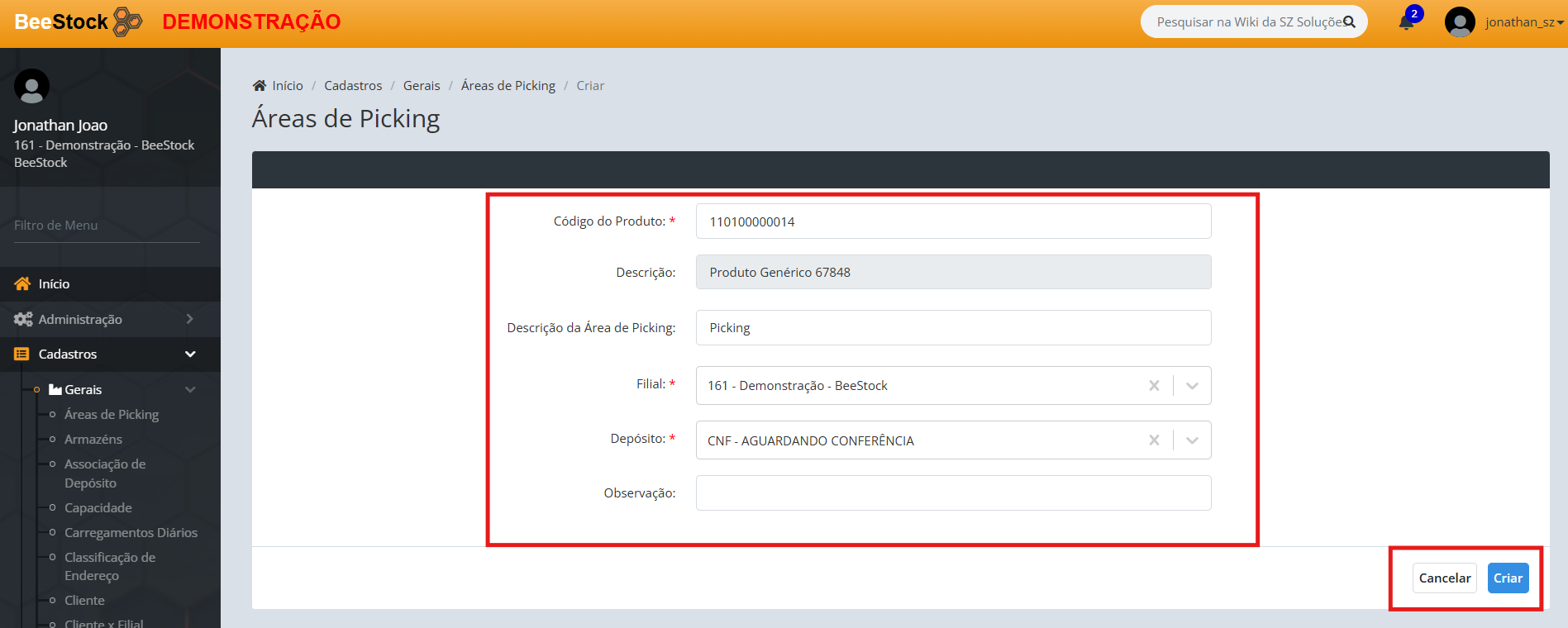Screen dimensions: 1568x628
Task: Go to Áreas de Picking breadcrumb link
Action: click(508, 86)
